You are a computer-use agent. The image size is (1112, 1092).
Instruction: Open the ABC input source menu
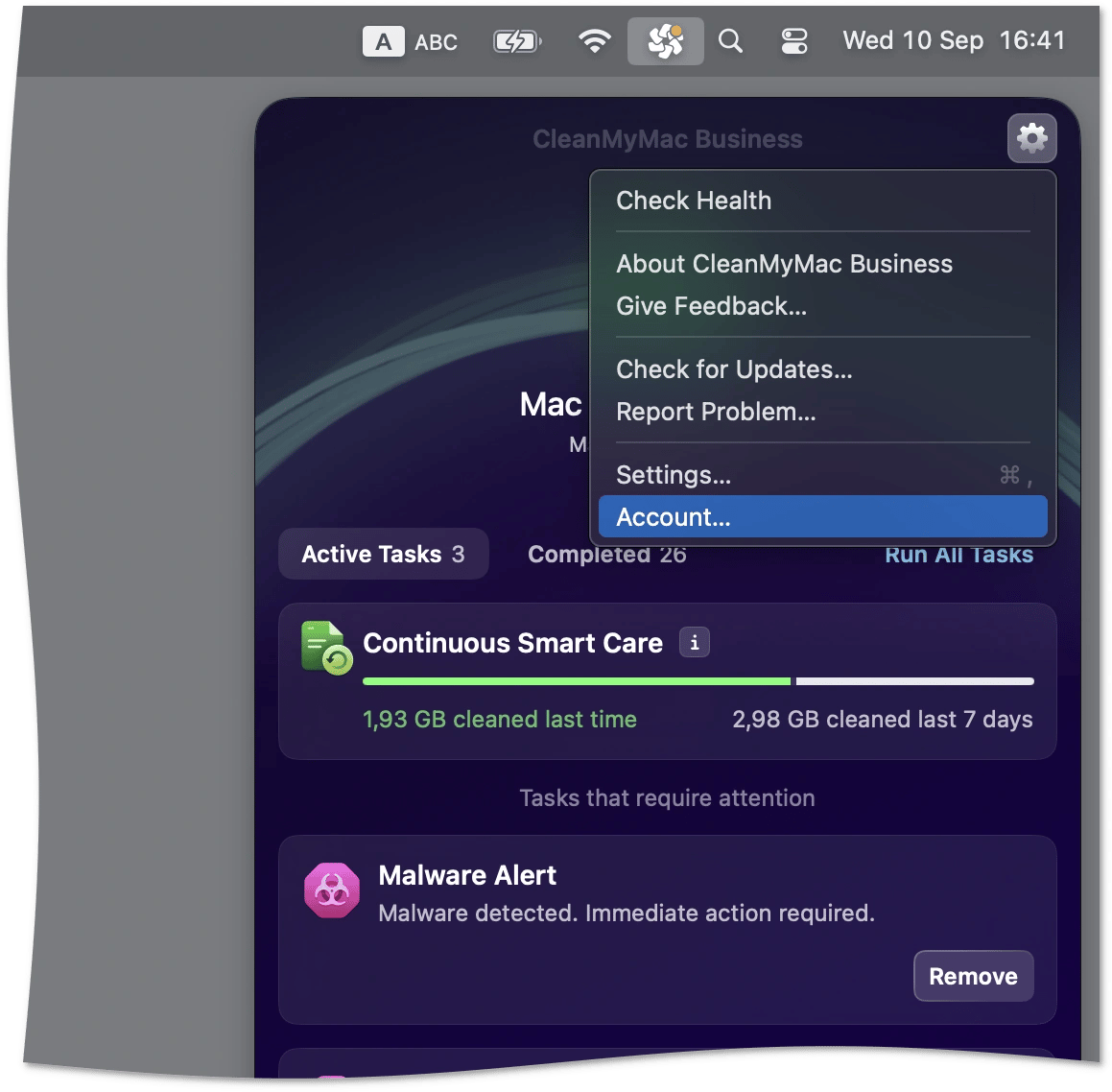410,42
